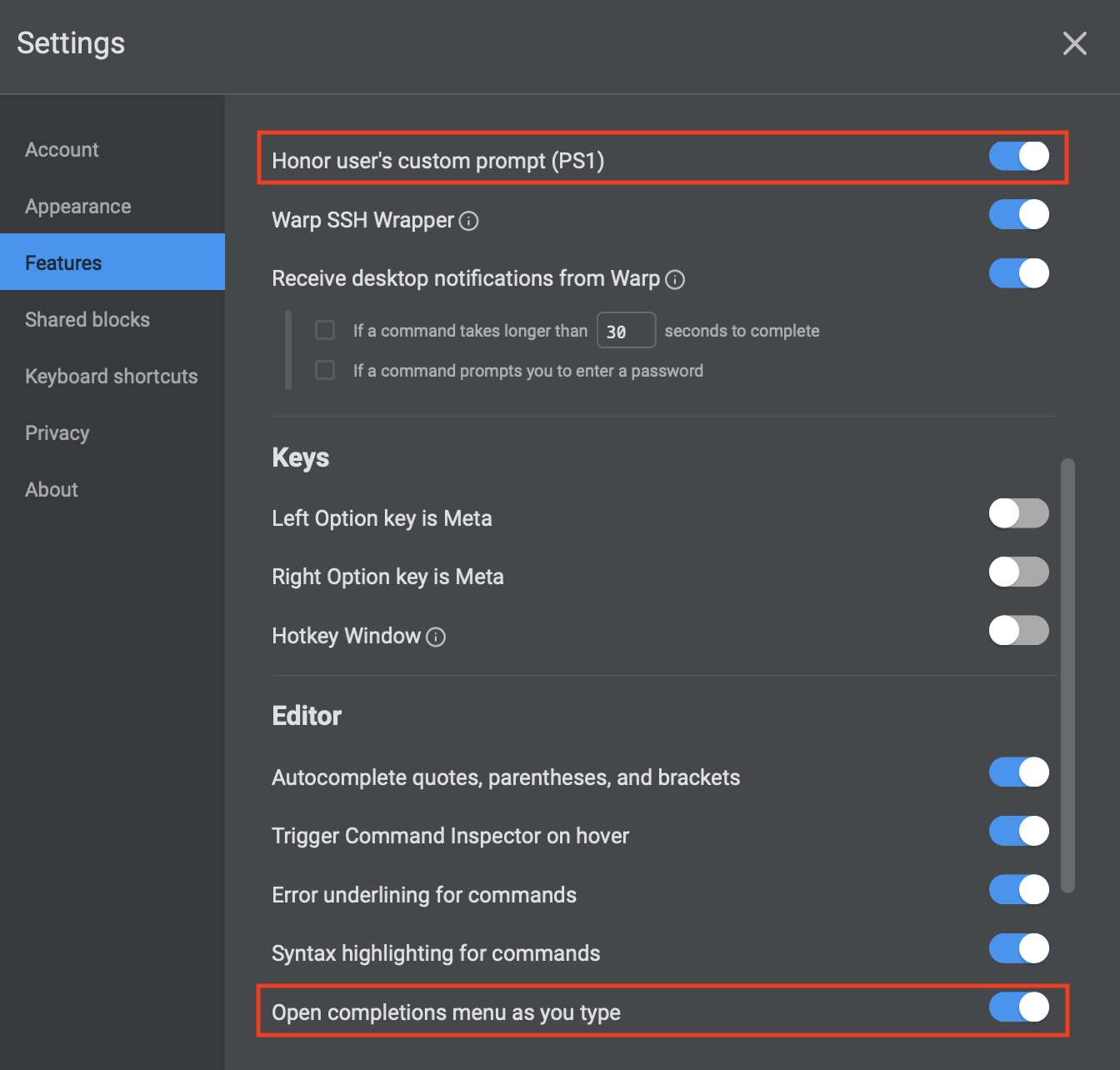Disable Trigger Command Inspector on hover
The height and width of the screenshot is (1070, 1120).
(1018, 831)
